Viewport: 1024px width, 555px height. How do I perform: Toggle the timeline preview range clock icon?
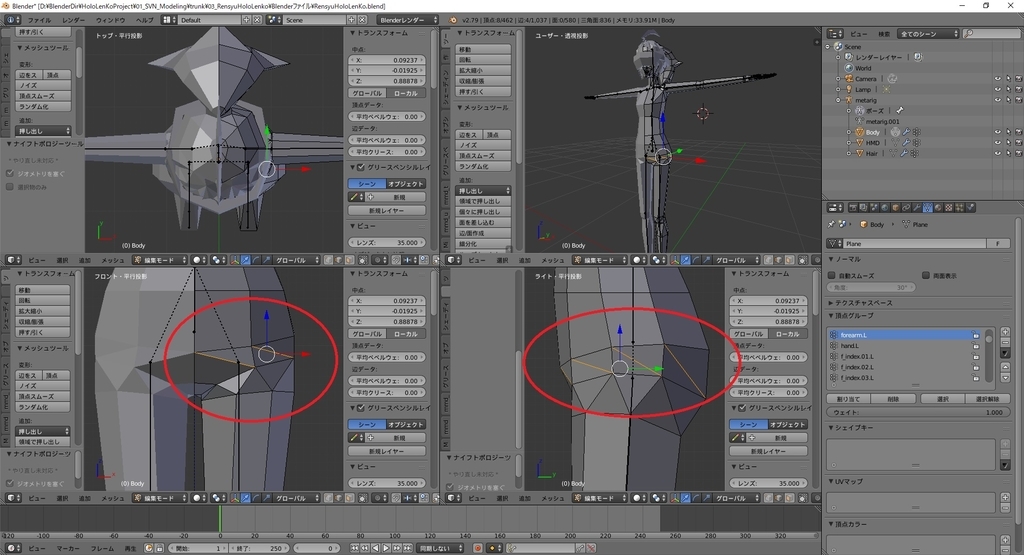point(148,548)
